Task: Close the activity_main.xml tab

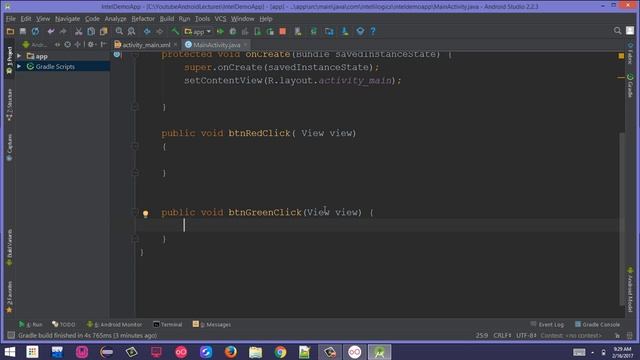Action: pos(176,45)
